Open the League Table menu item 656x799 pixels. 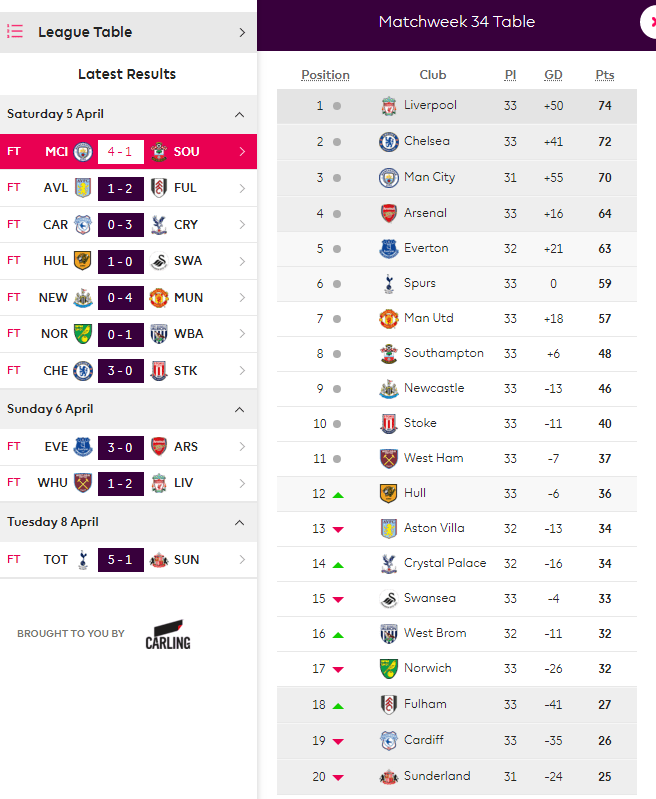click(128, 32)
